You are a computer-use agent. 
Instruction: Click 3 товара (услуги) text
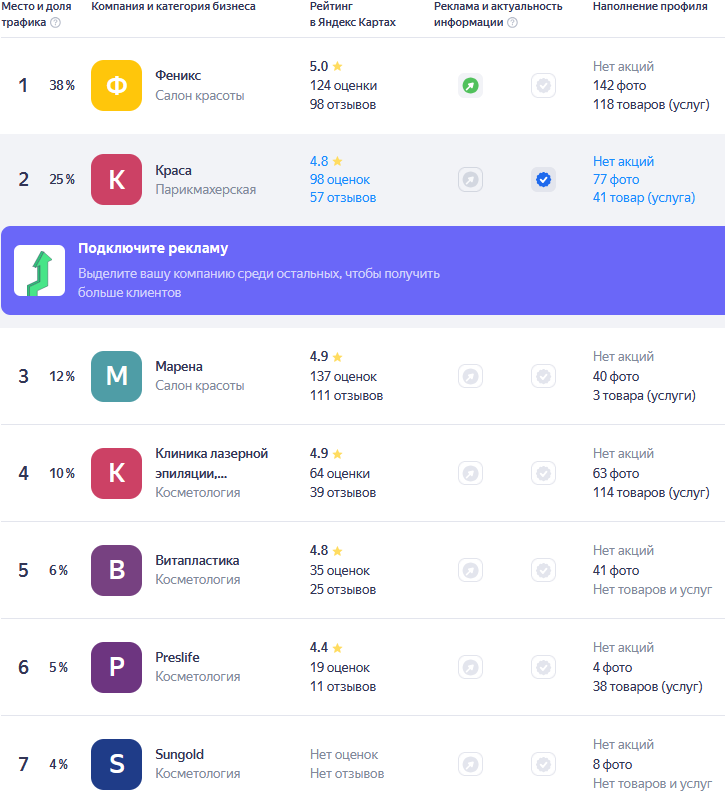(x=644, y=395)
